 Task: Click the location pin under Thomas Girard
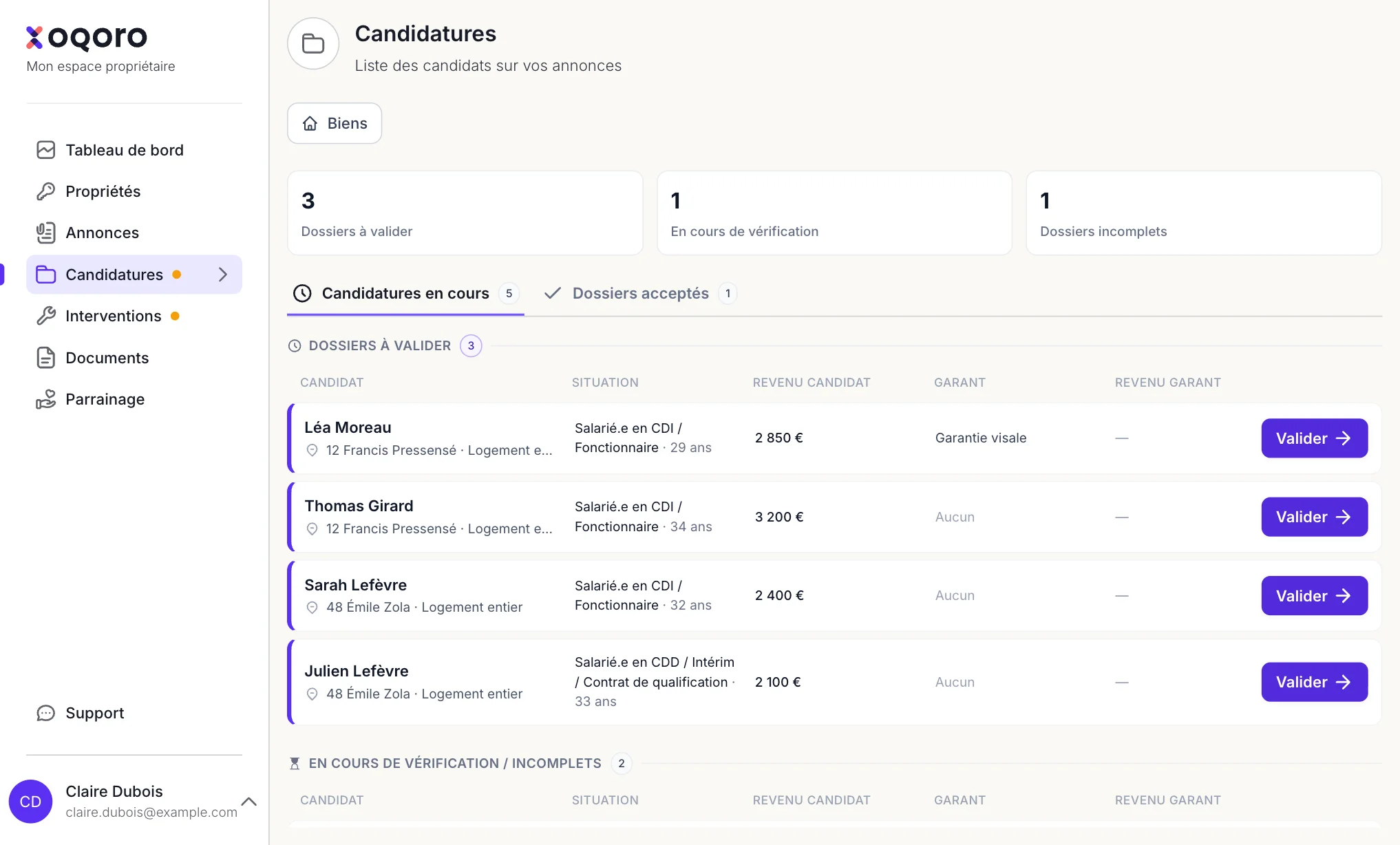pyautogui.click(x=312, y=528)
